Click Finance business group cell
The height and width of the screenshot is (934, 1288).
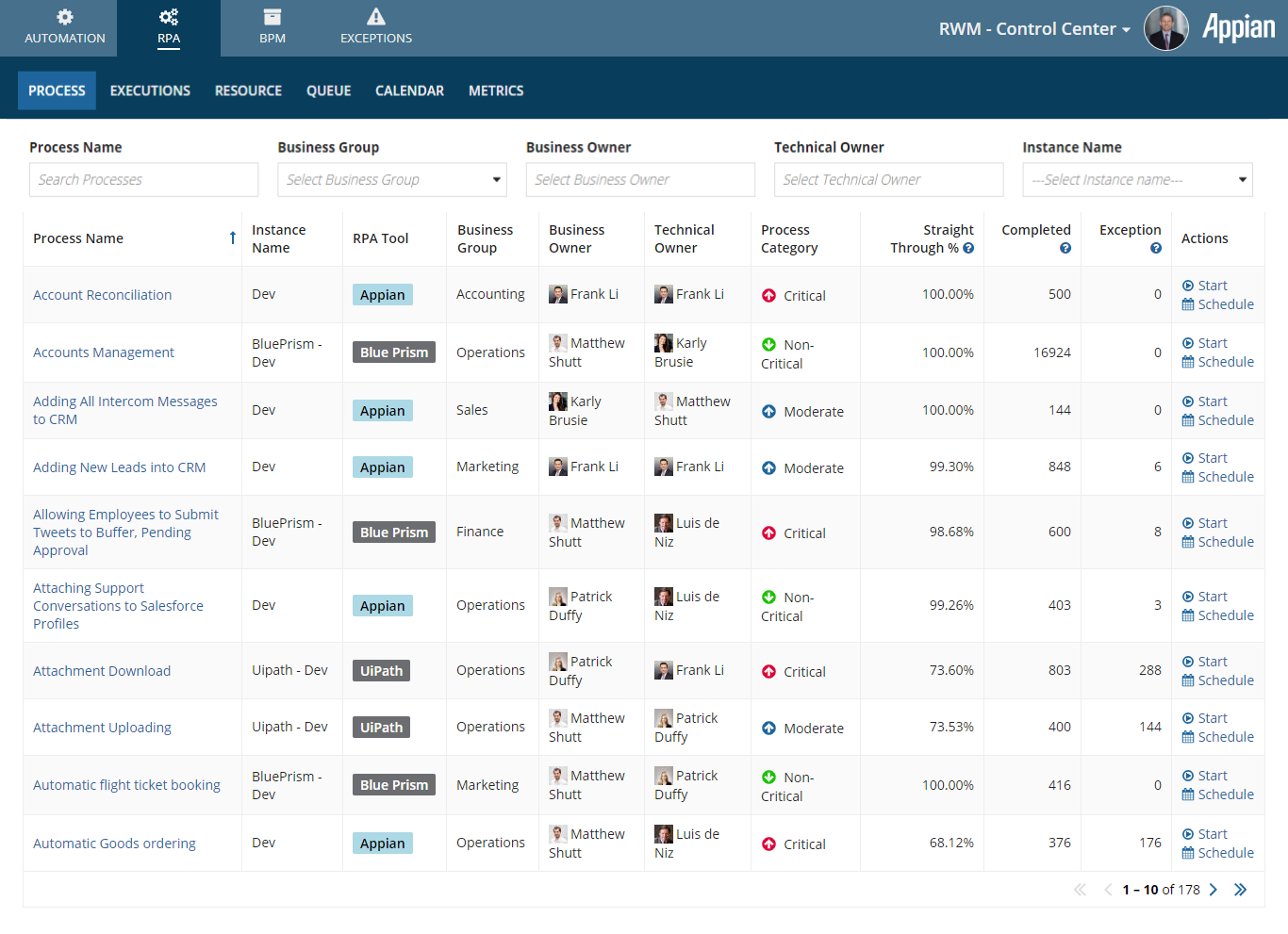tap(480, 532)
